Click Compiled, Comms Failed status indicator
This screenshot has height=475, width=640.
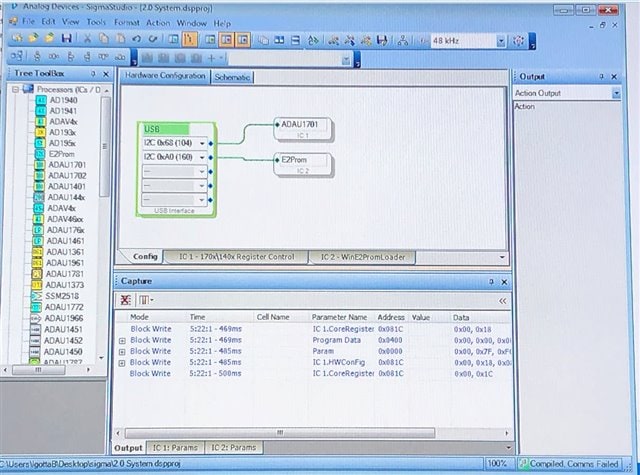[569, 464]
